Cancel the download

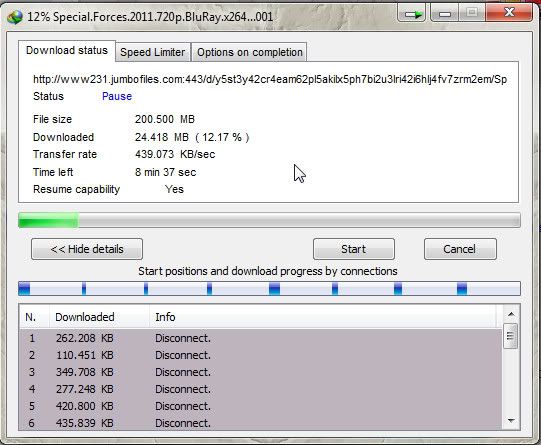click(460, 249)
